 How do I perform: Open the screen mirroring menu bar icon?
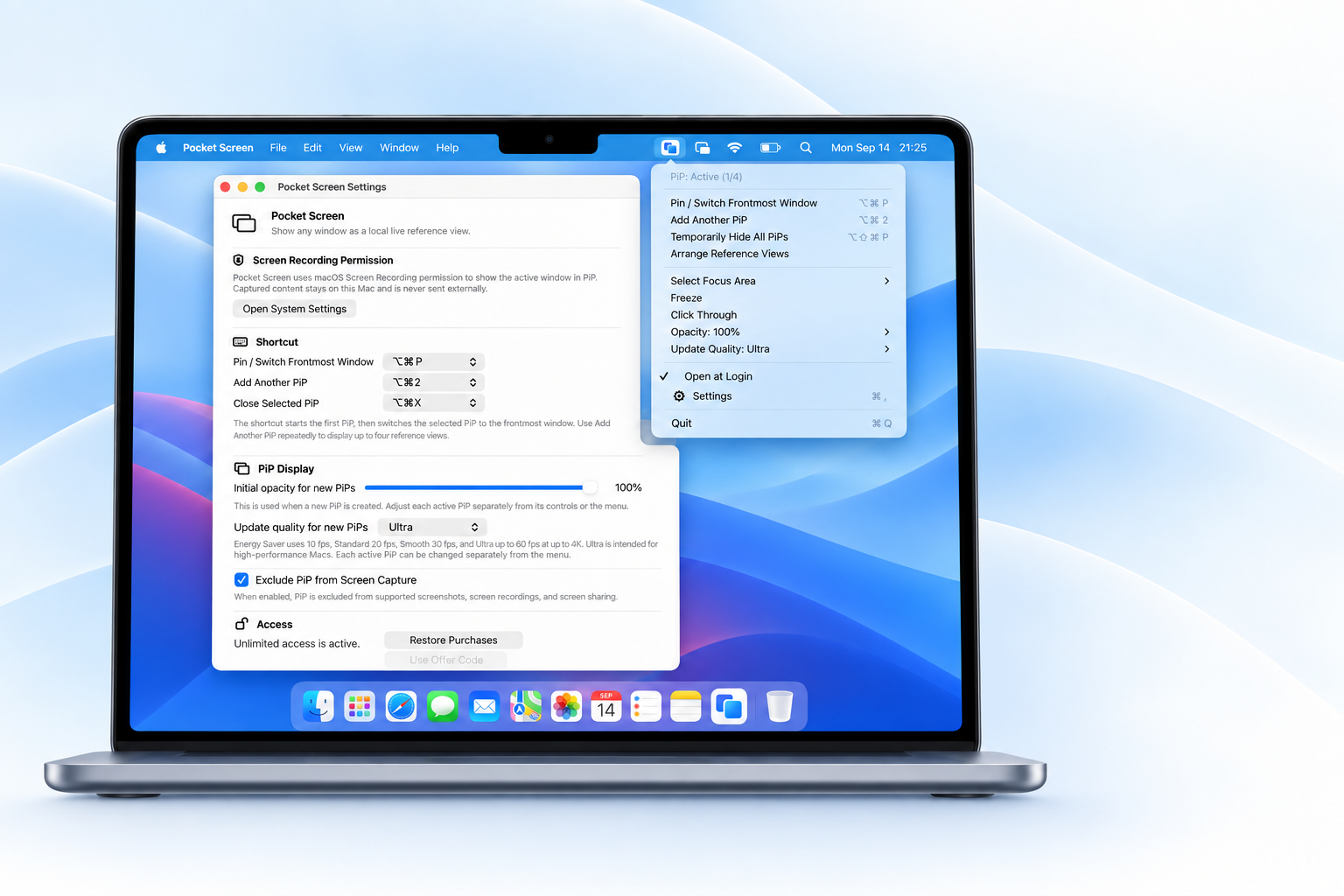click(x=702, y=148)
